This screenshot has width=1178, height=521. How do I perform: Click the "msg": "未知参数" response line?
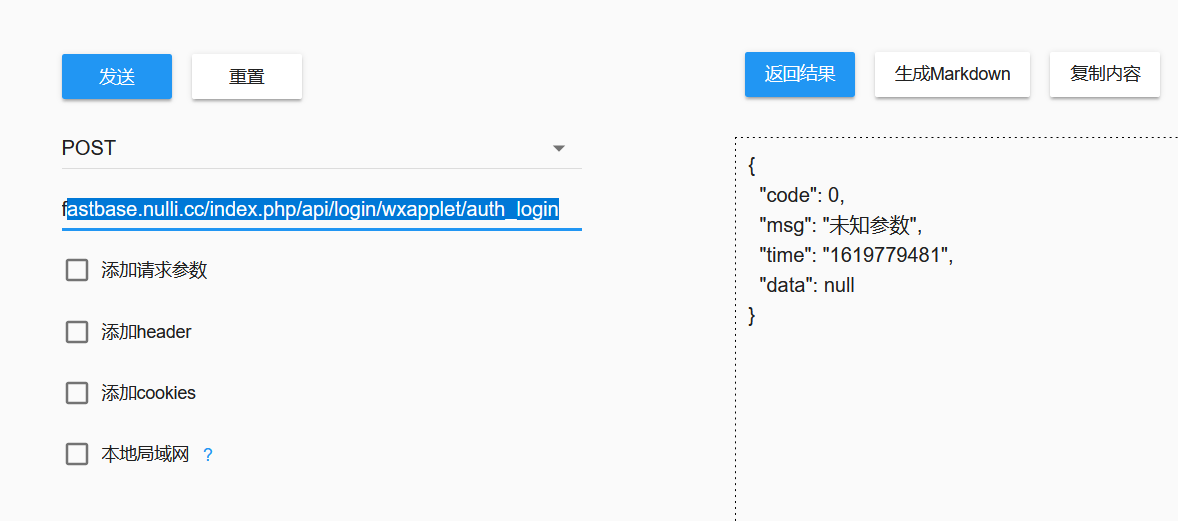click(840, 225)
